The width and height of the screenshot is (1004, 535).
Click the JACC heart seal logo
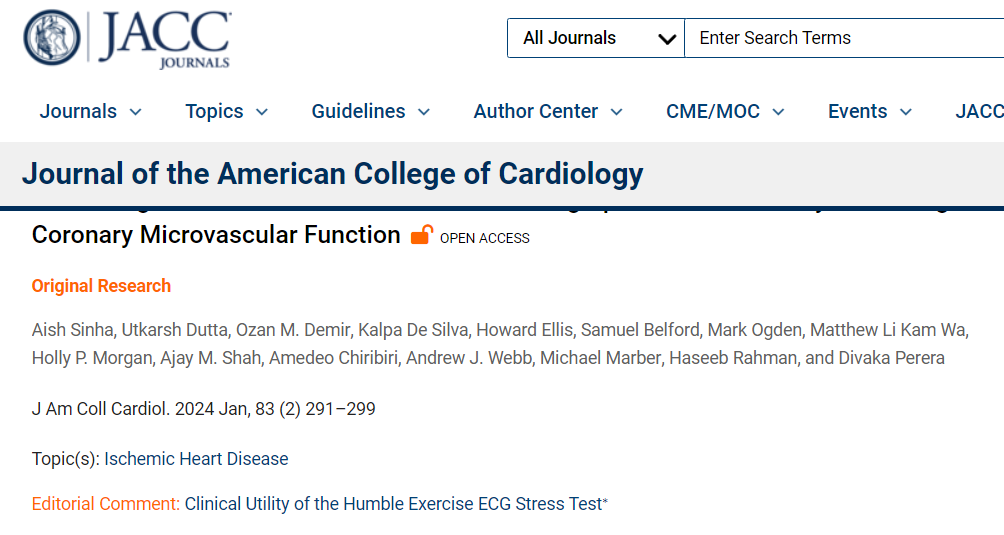[x=52, y=37]
